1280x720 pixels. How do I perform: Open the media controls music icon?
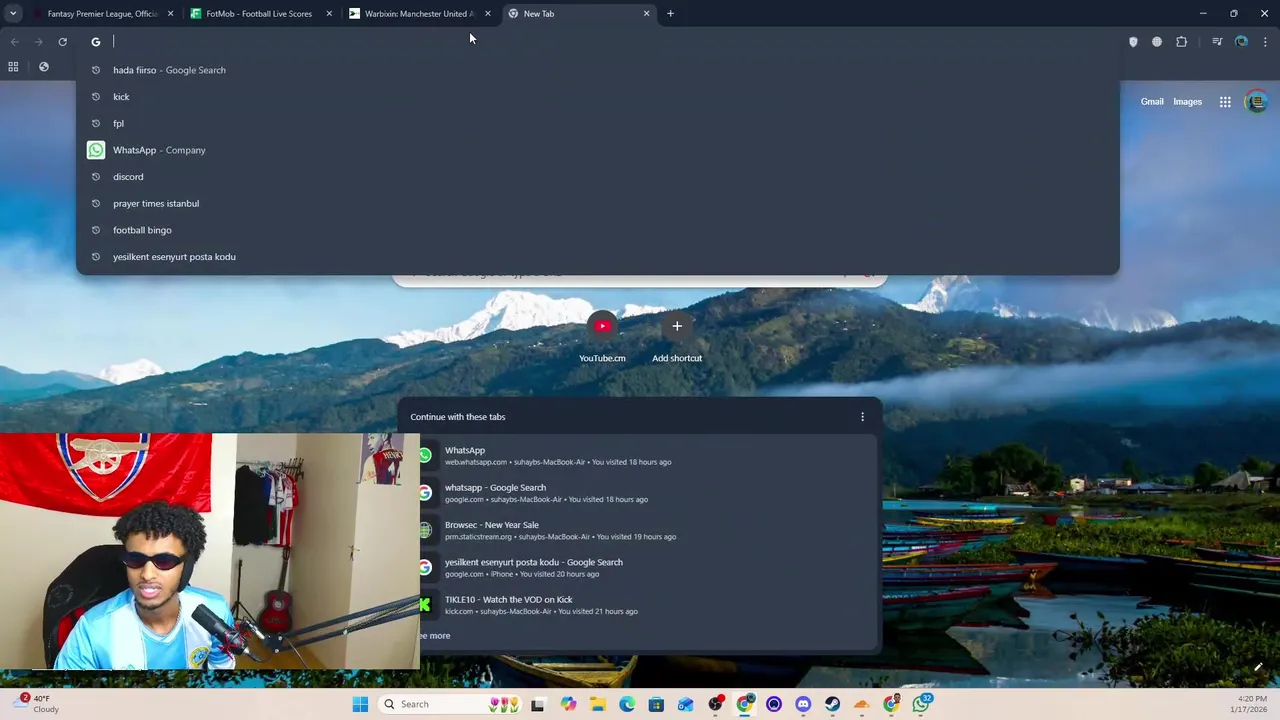(x=1217, y=42)
